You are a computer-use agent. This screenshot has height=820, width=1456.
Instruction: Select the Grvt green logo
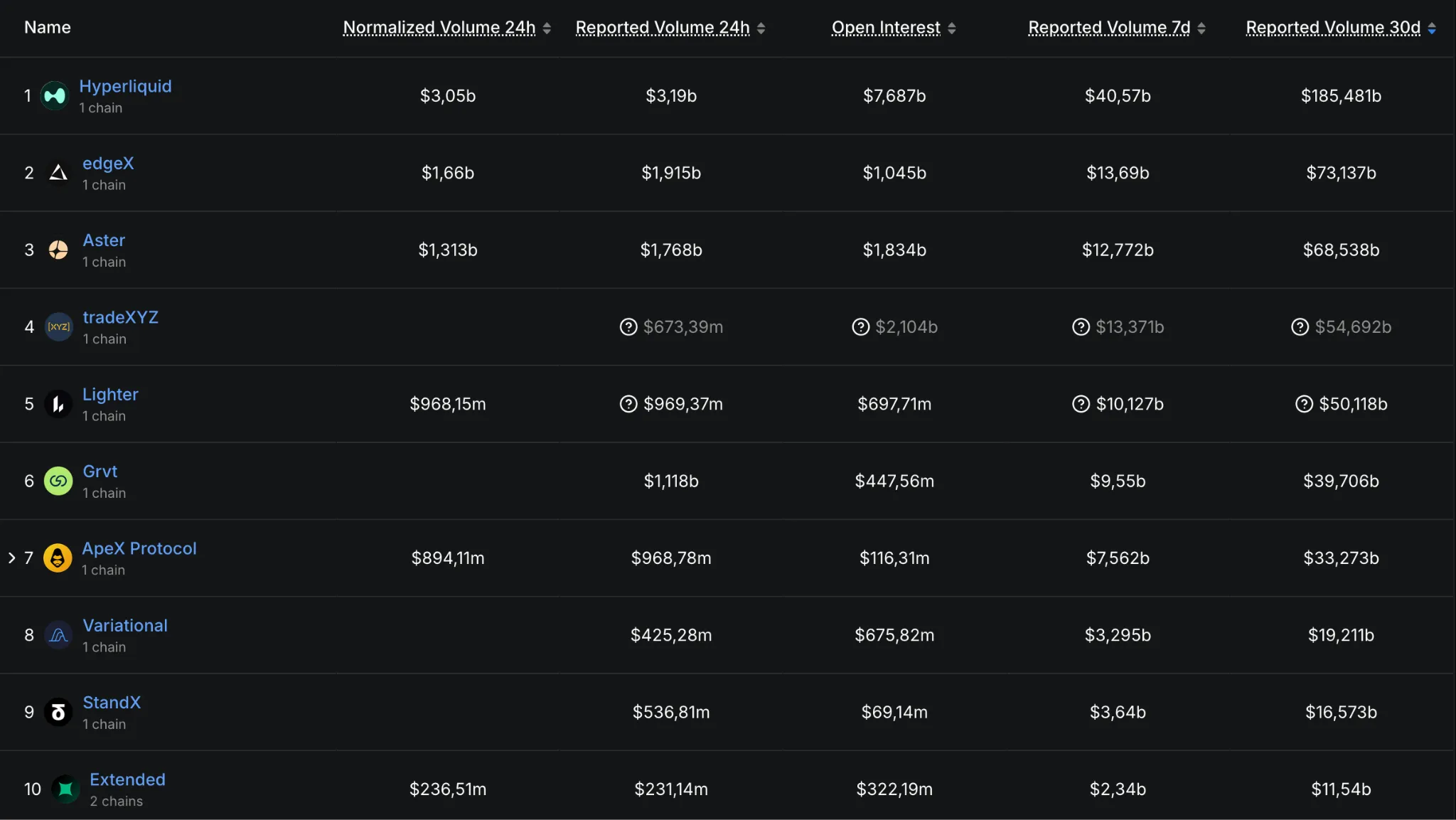coord(58,481)
